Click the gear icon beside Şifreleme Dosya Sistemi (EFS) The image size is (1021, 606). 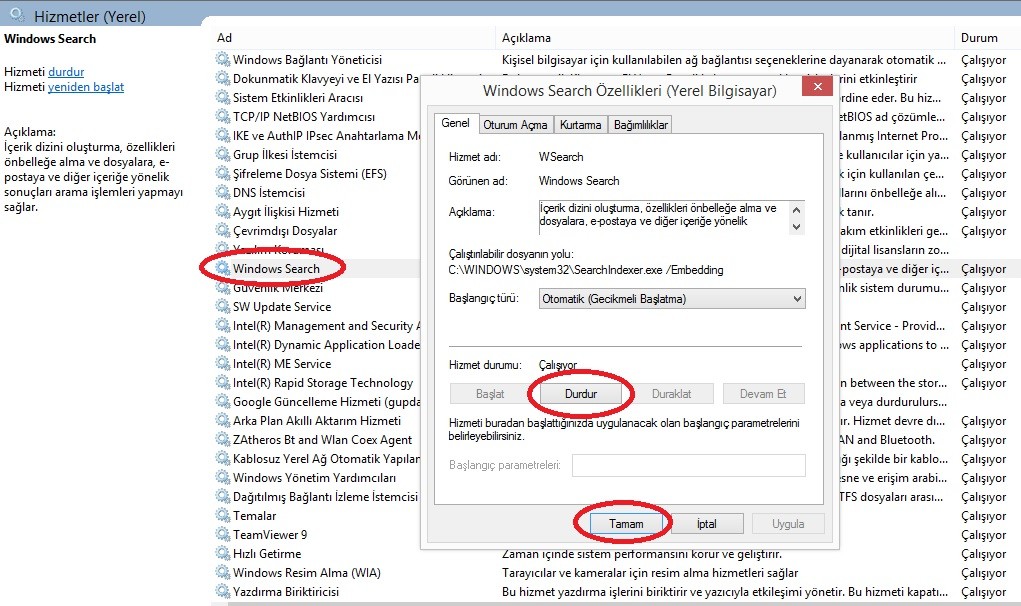click(223, 174)
